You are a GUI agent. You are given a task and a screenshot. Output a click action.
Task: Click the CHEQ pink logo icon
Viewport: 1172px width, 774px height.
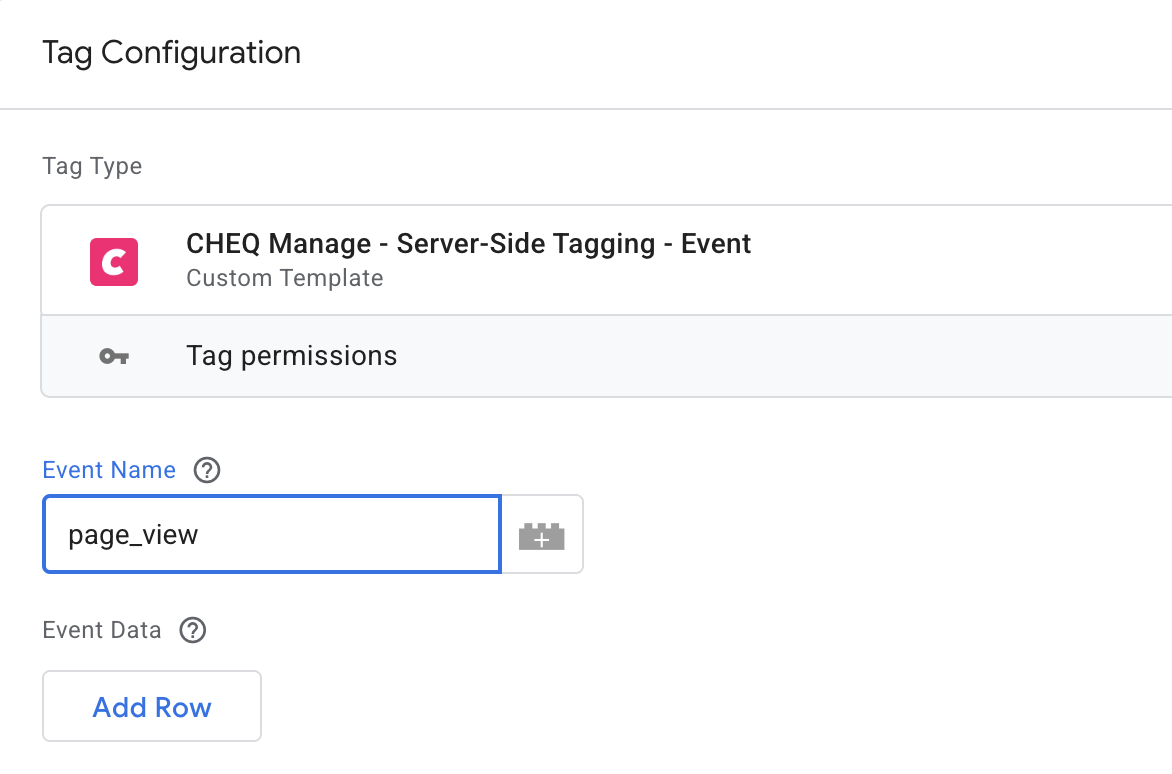114,262
